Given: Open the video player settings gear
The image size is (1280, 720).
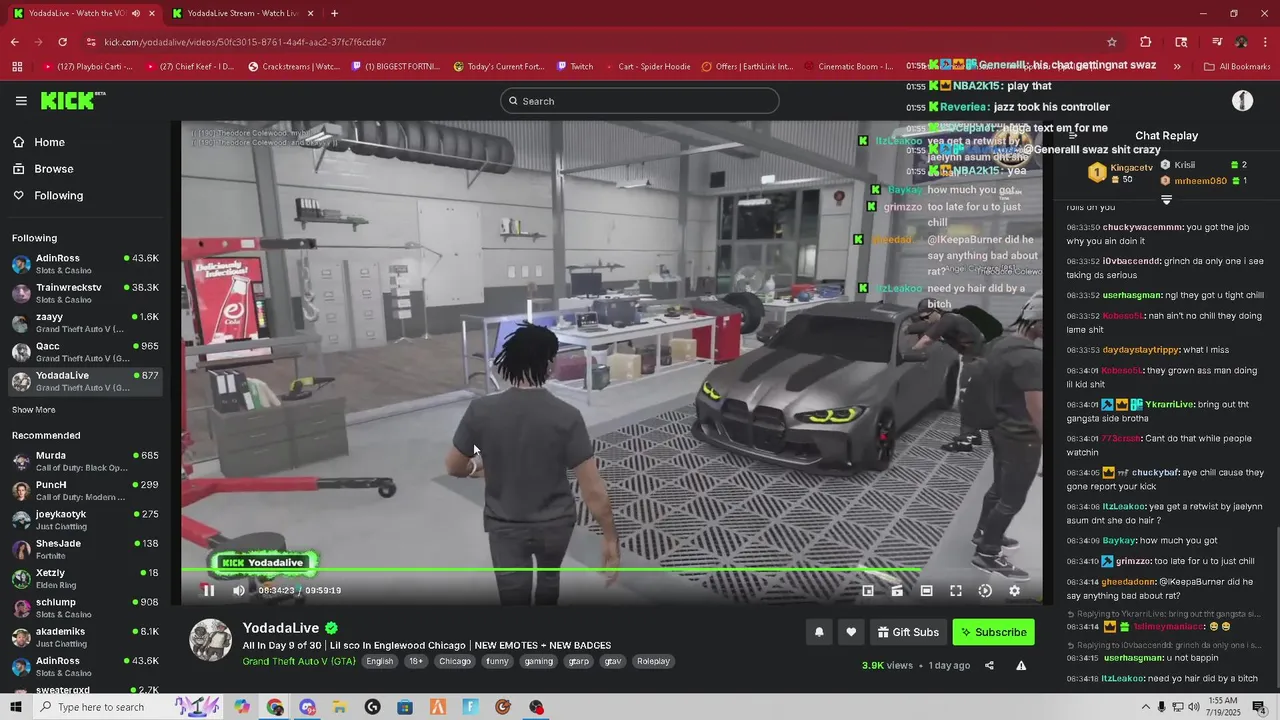Looking at the screenshot, I should 1014,591.
